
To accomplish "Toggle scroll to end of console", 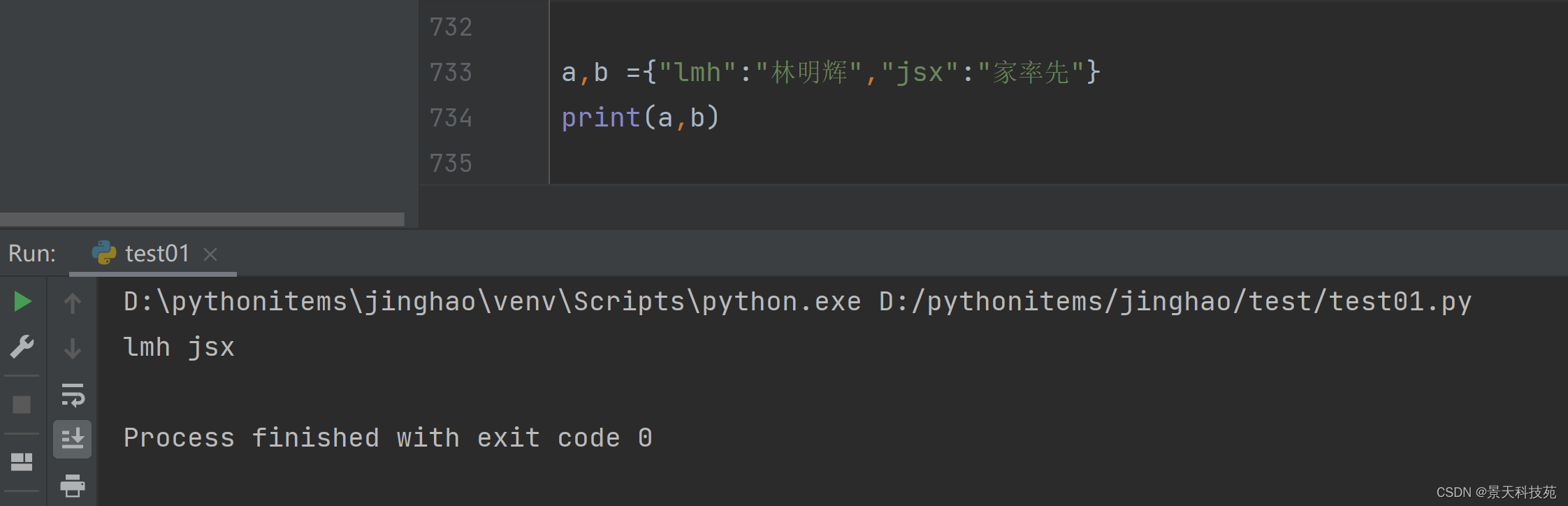I will [73, 439].
